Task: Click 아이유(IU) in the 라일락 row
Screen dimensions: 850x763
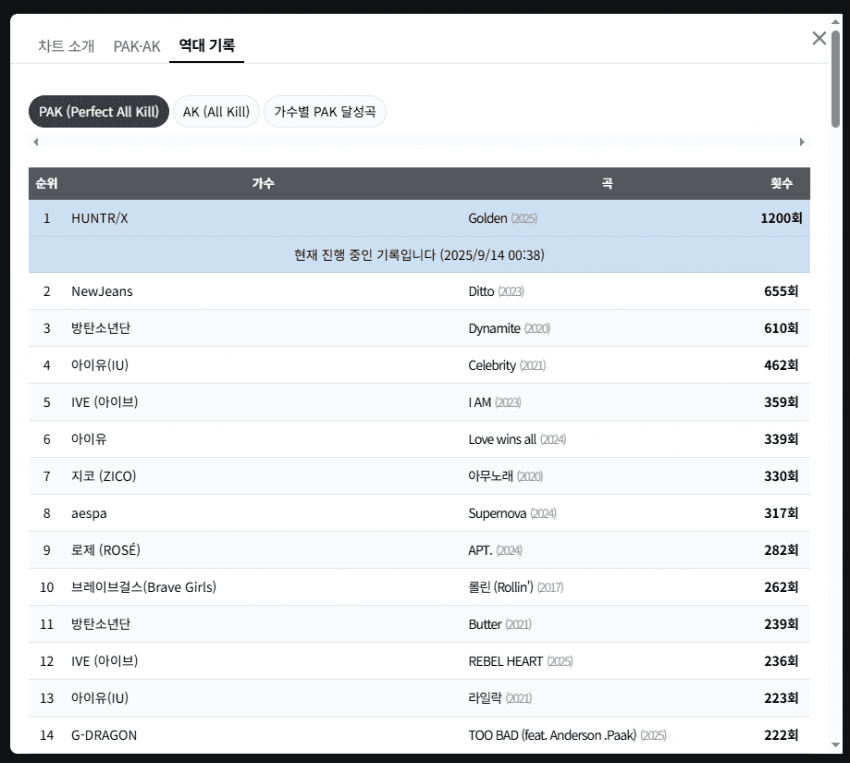Action: coord(100,698)
